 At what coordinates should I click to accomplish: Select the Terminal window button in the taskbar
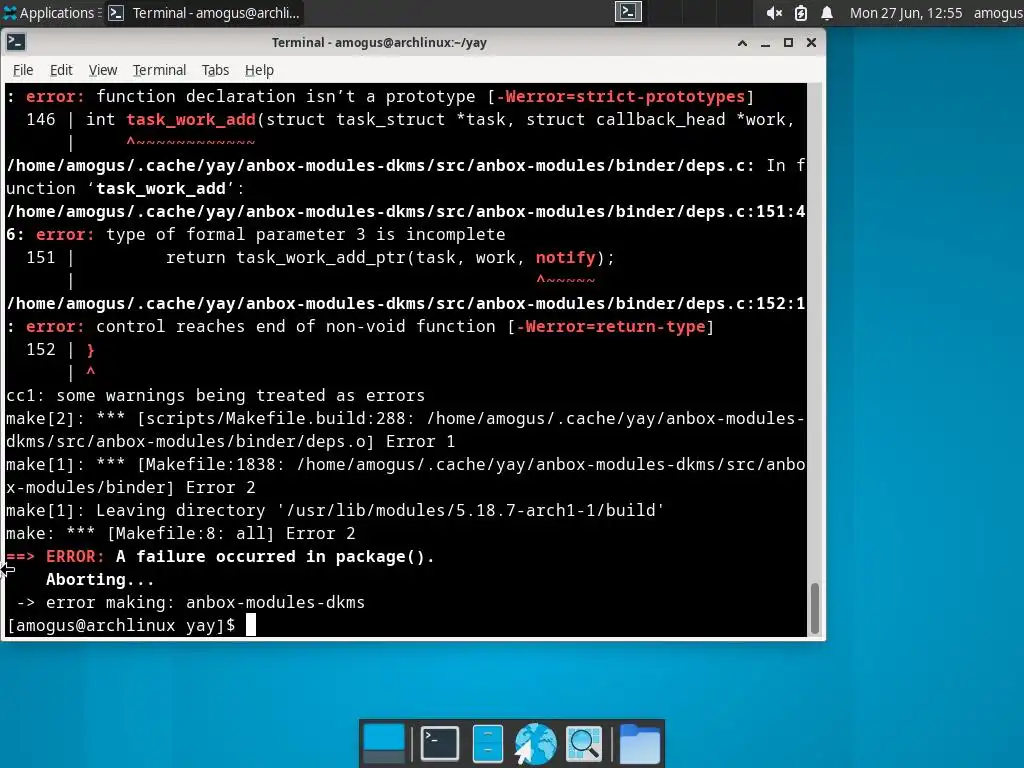[x=203, y=12]
